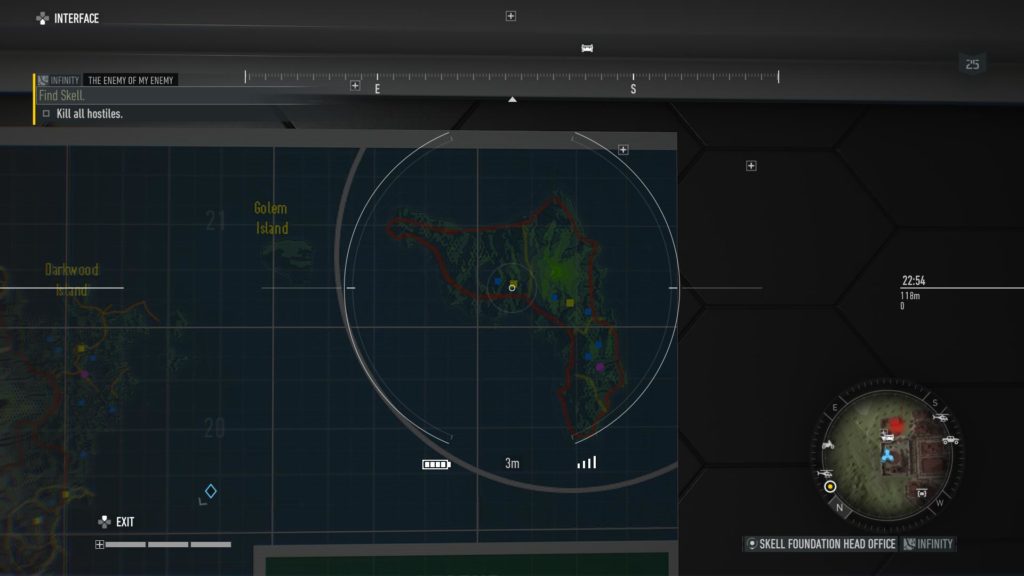This screenshot has height=576, width=1024.
Task: Select the red enemy zone on minimap
Action: point(897,426)
